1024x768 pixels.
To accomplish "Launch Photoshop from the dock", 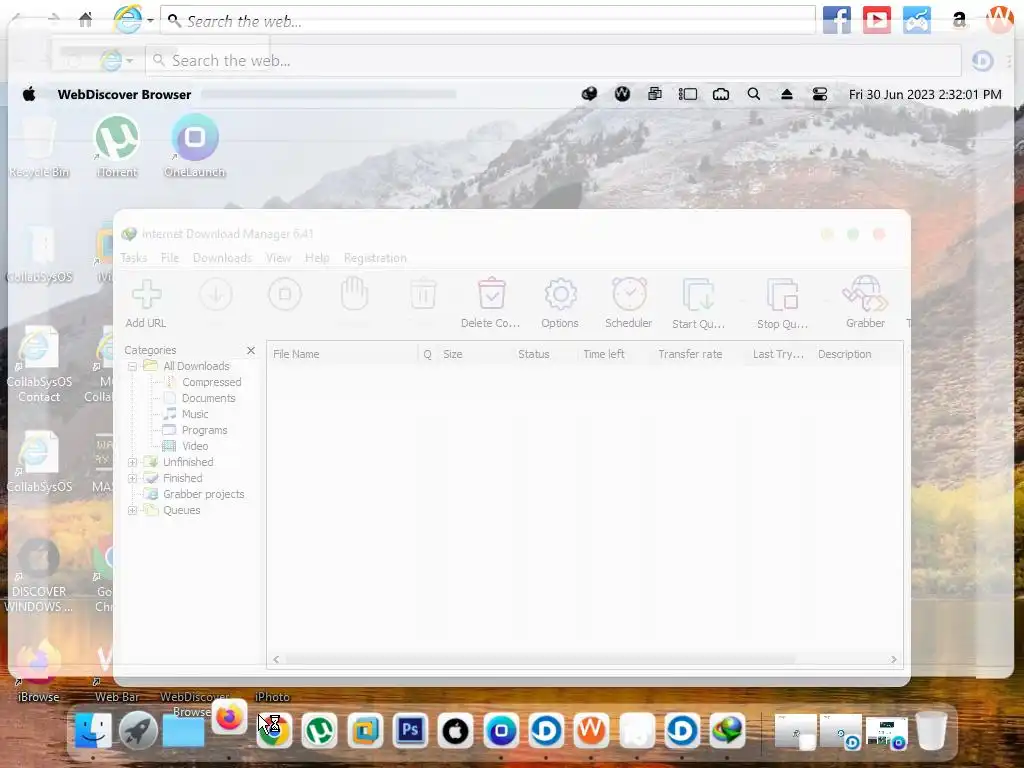I will 410,730.
